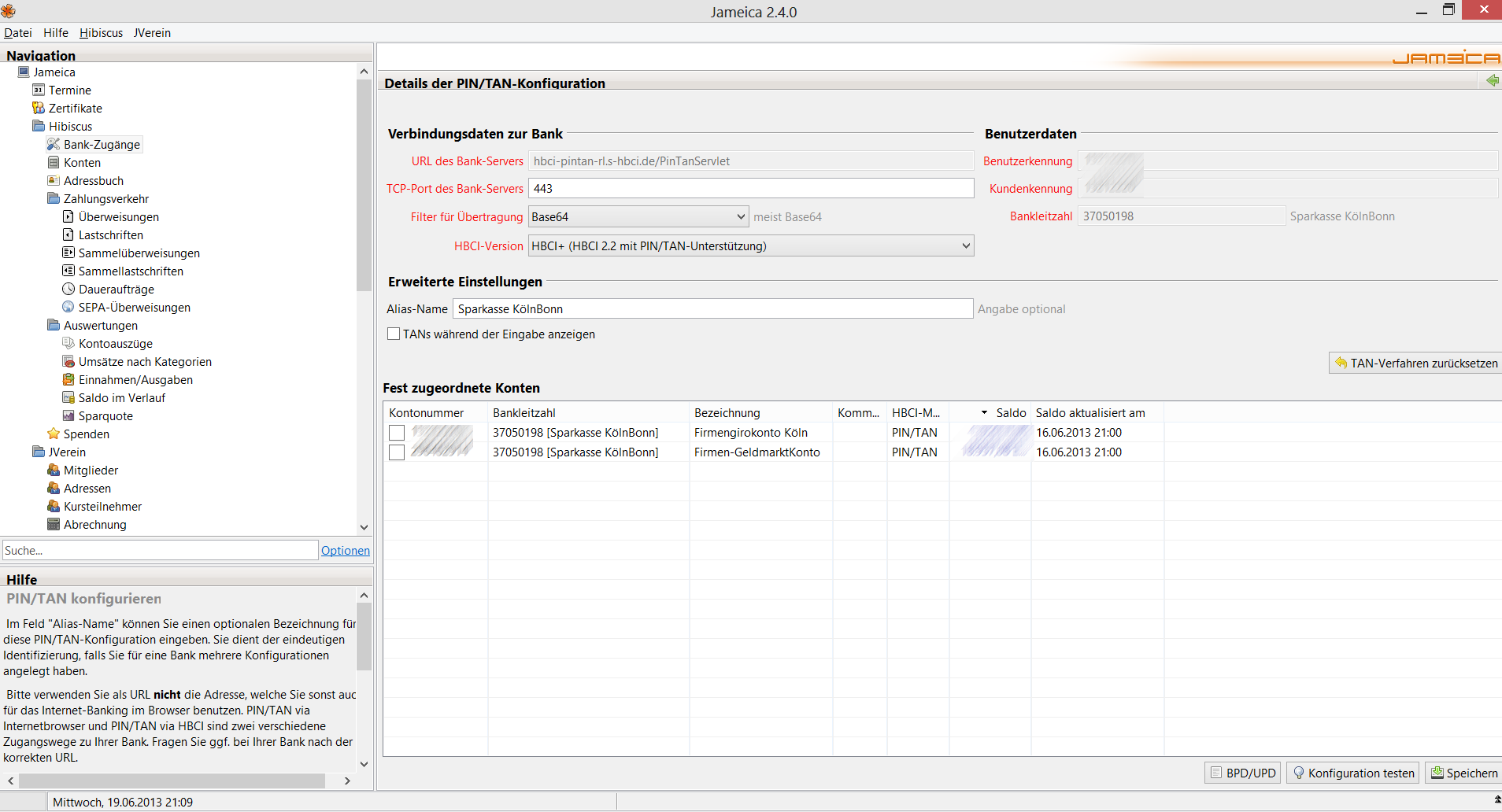The image size is (1502, 812).
Task: Select Mitglieder in the navigation tree
Action: point(91,470)
